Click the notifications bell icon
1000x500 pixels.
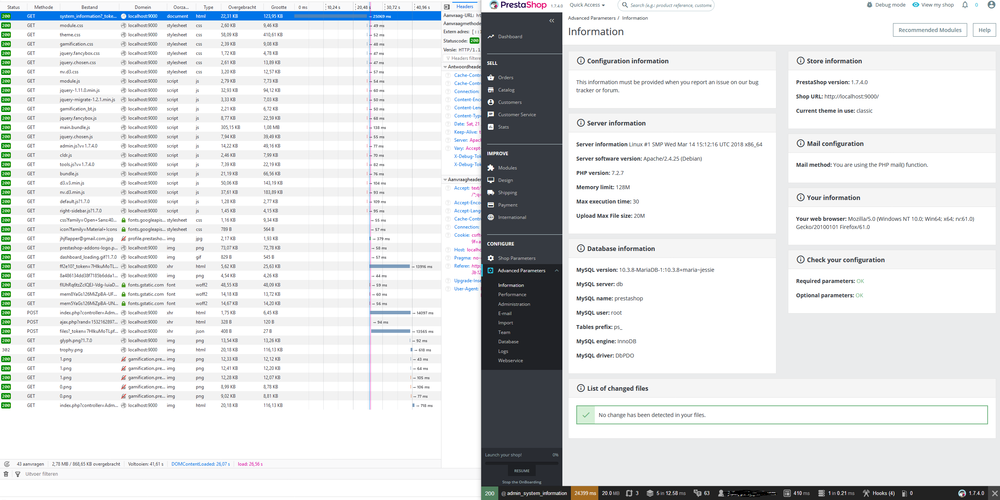coord(965,4)
